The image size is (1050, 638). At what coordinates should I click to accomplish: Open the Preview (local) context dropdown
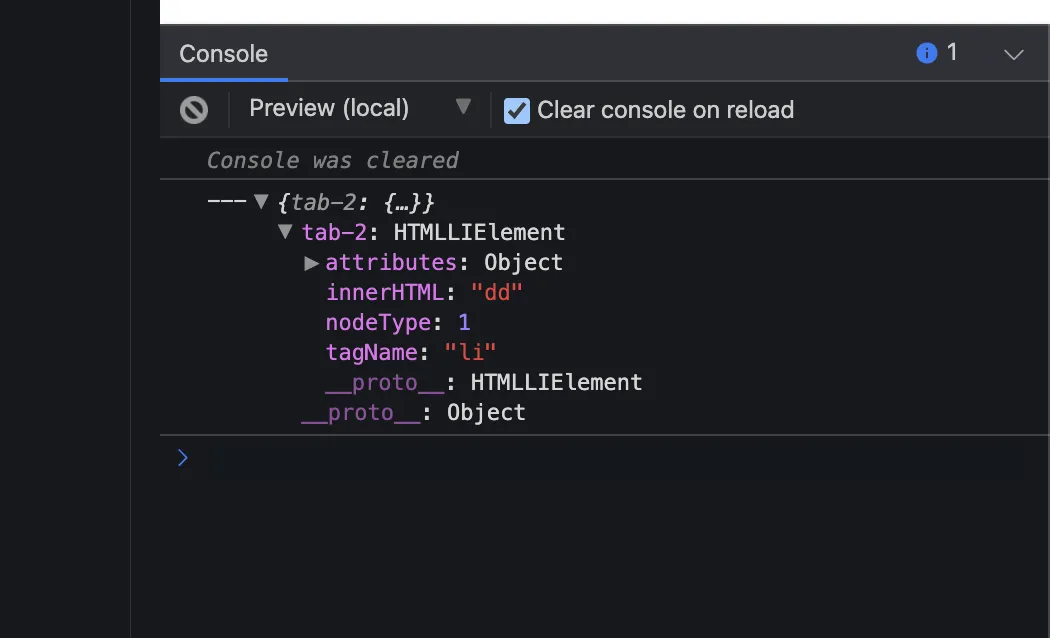point(462,107)
